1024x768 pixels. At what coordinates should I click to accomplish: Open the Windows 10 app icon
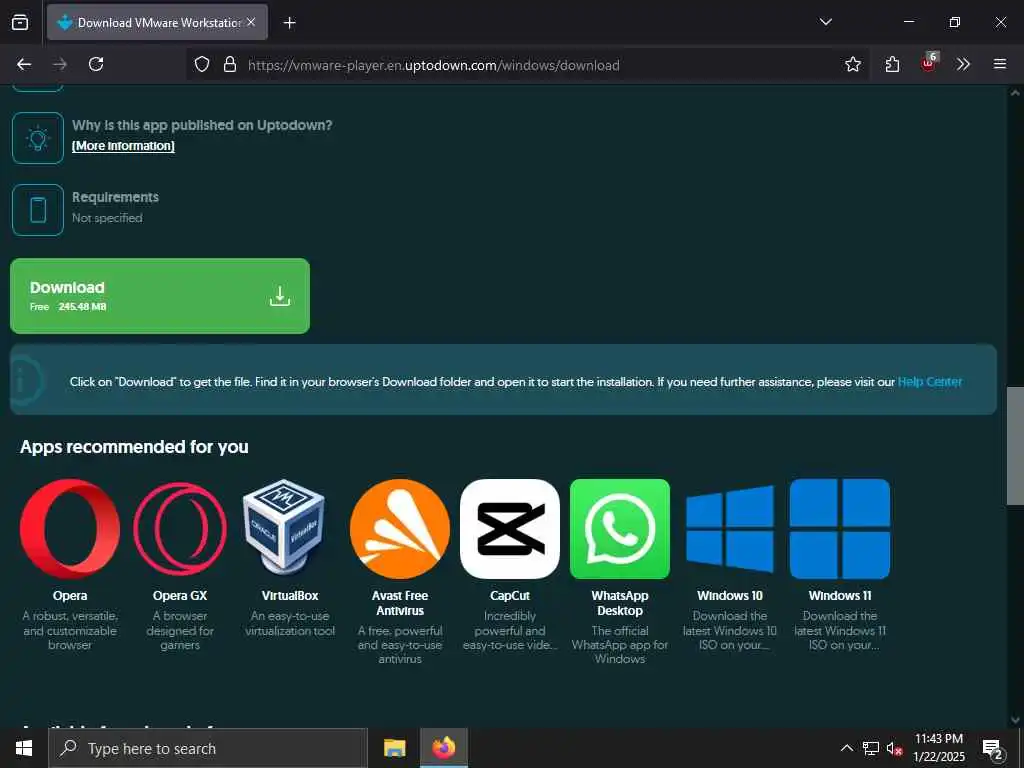(730, 529)
